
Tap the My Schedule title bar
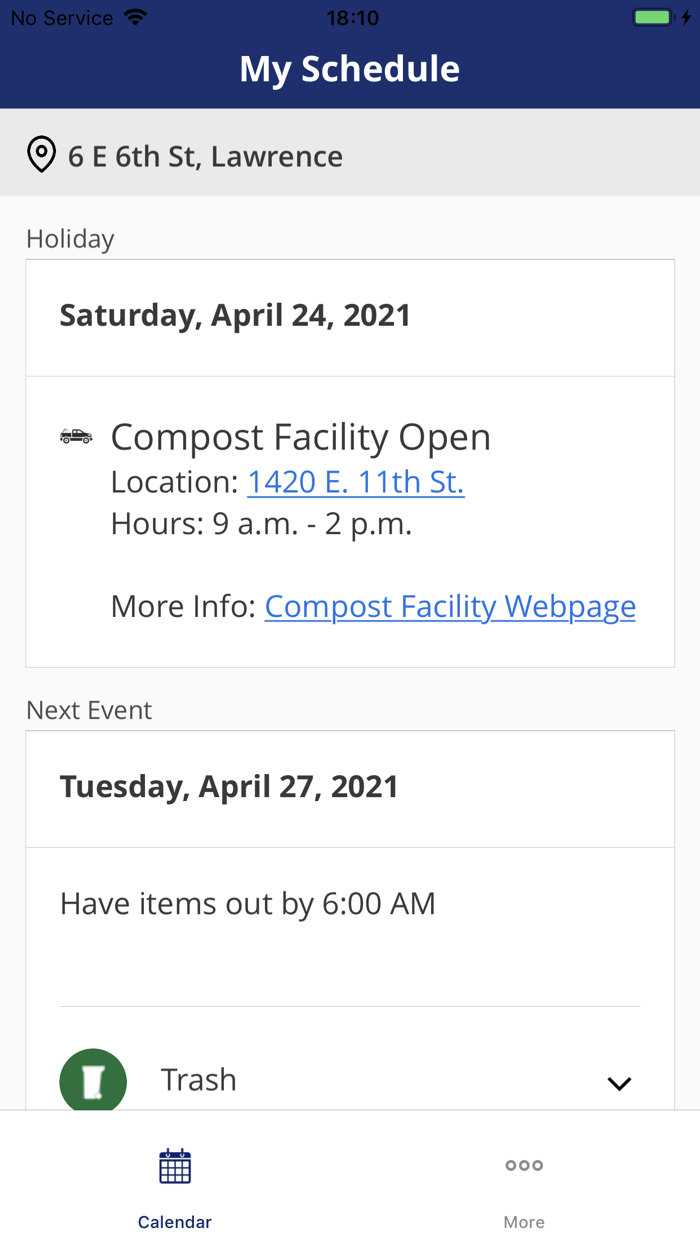tap(349, 68)
